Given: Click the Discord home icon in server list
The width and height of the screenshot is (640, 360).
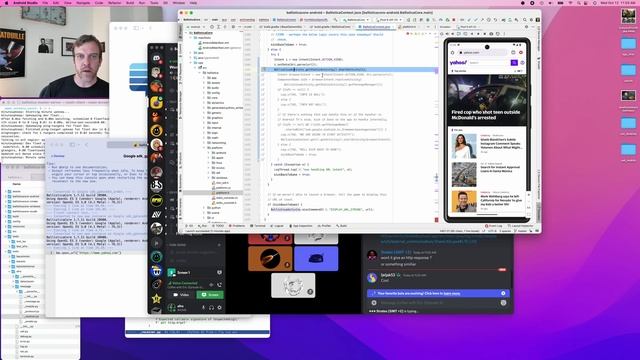Looking at the screenshot, I should tap(156, 59).
